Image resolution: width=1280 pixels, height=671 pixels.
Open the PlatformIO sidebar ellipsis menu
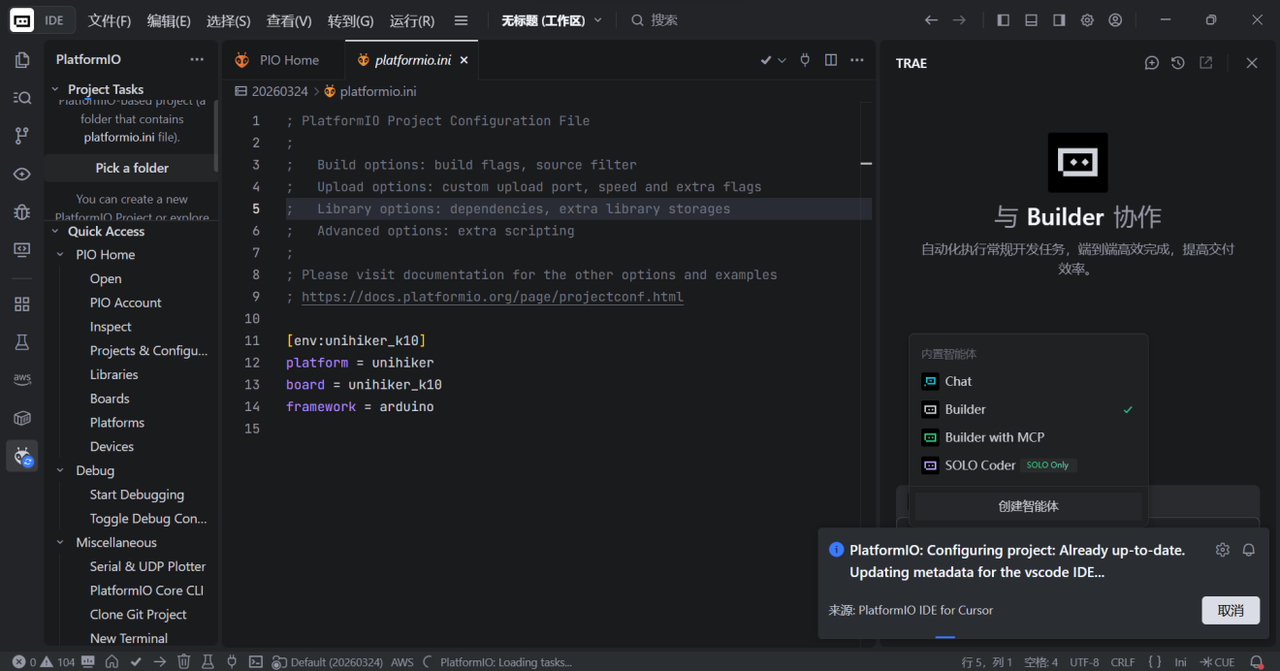(x=197, y=60)
